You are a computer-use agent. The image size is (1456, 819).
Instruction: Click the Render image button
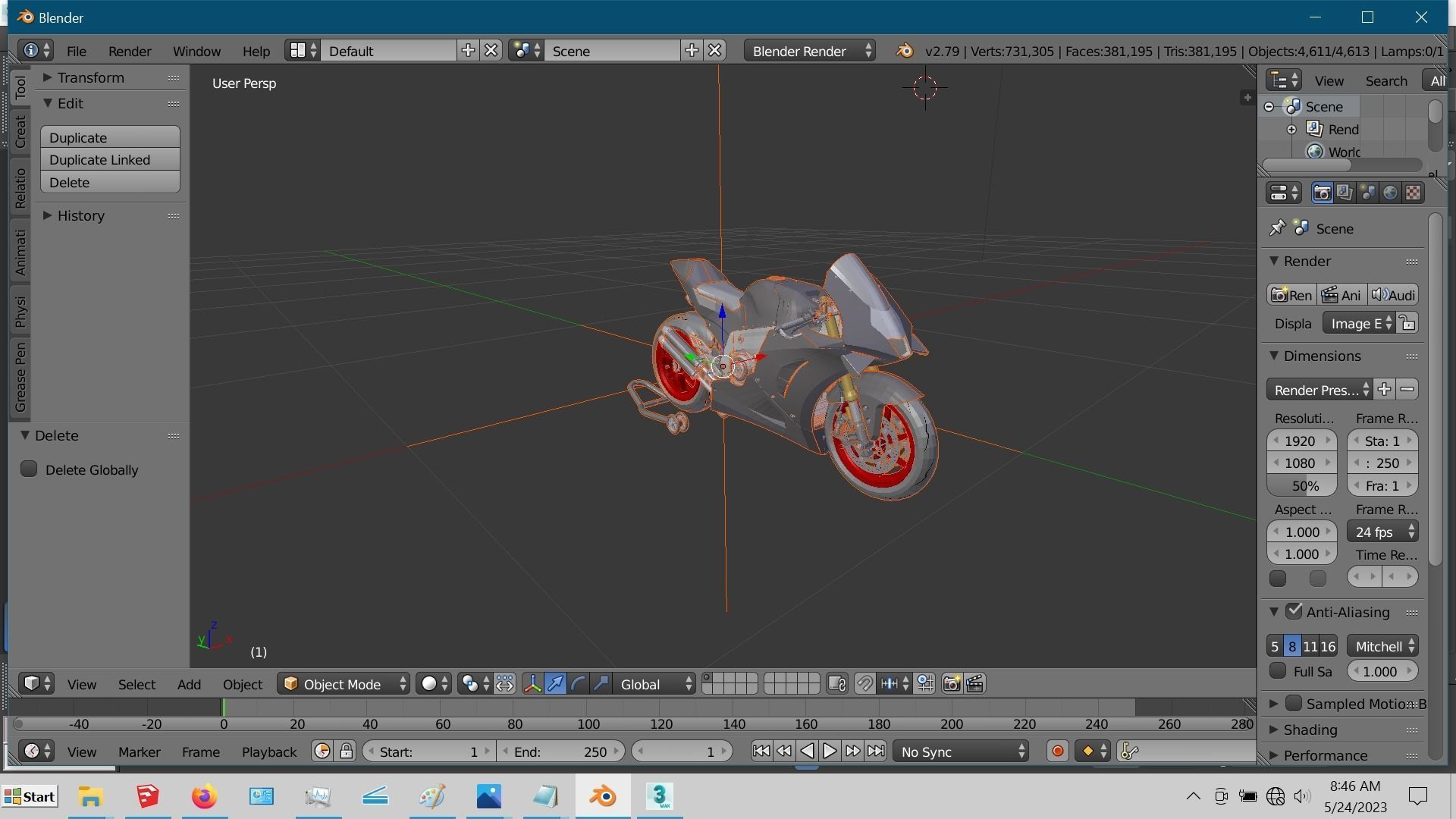[x=1291, y=295]
